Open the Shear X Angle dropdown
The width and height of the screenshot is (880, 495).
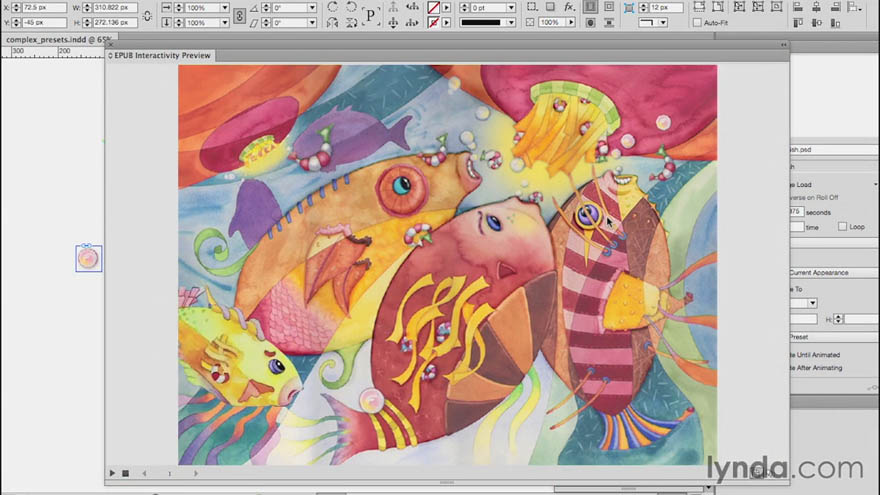coord(312,23)
